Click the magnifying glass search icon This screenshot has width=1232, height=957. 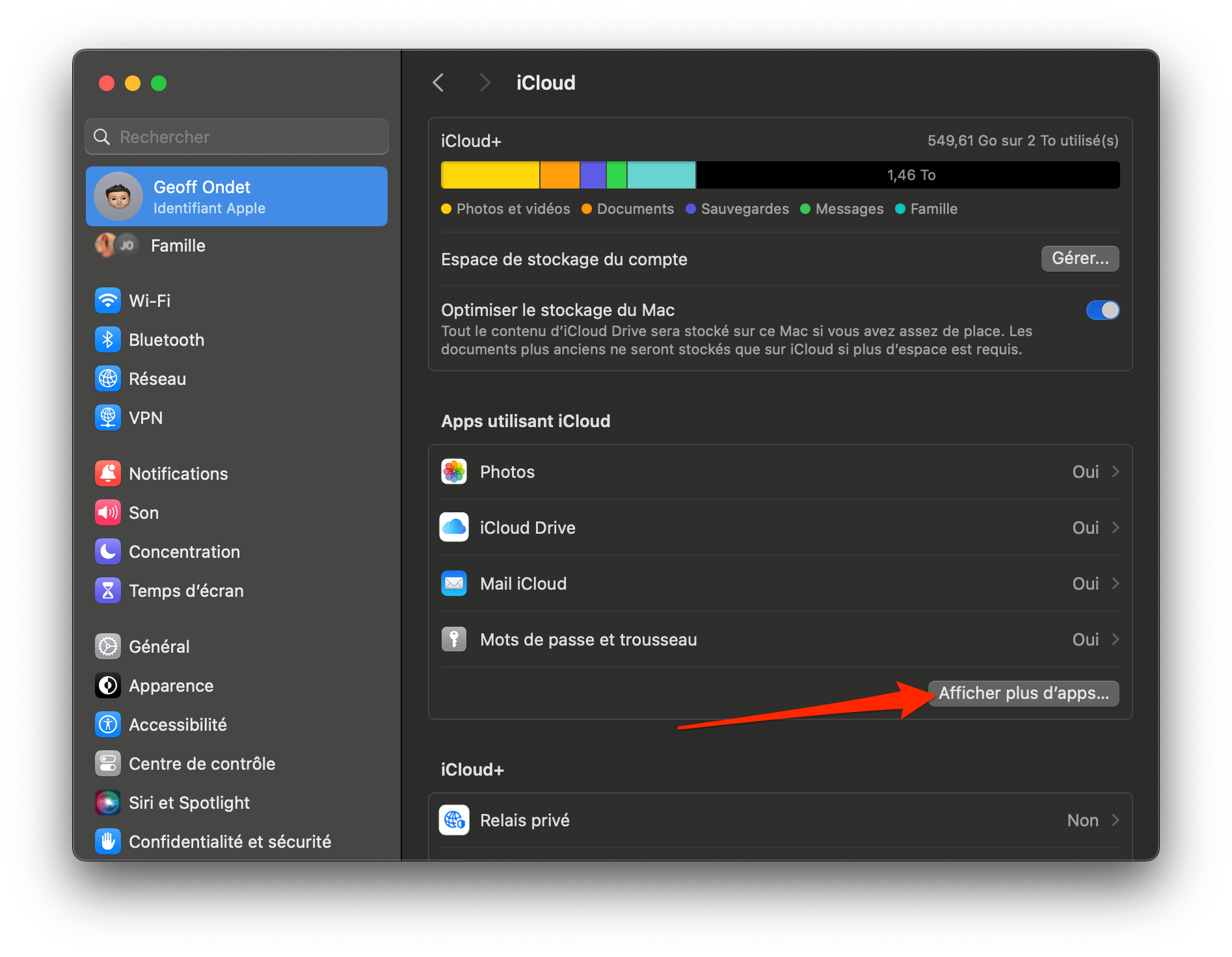tap(102, 137)
